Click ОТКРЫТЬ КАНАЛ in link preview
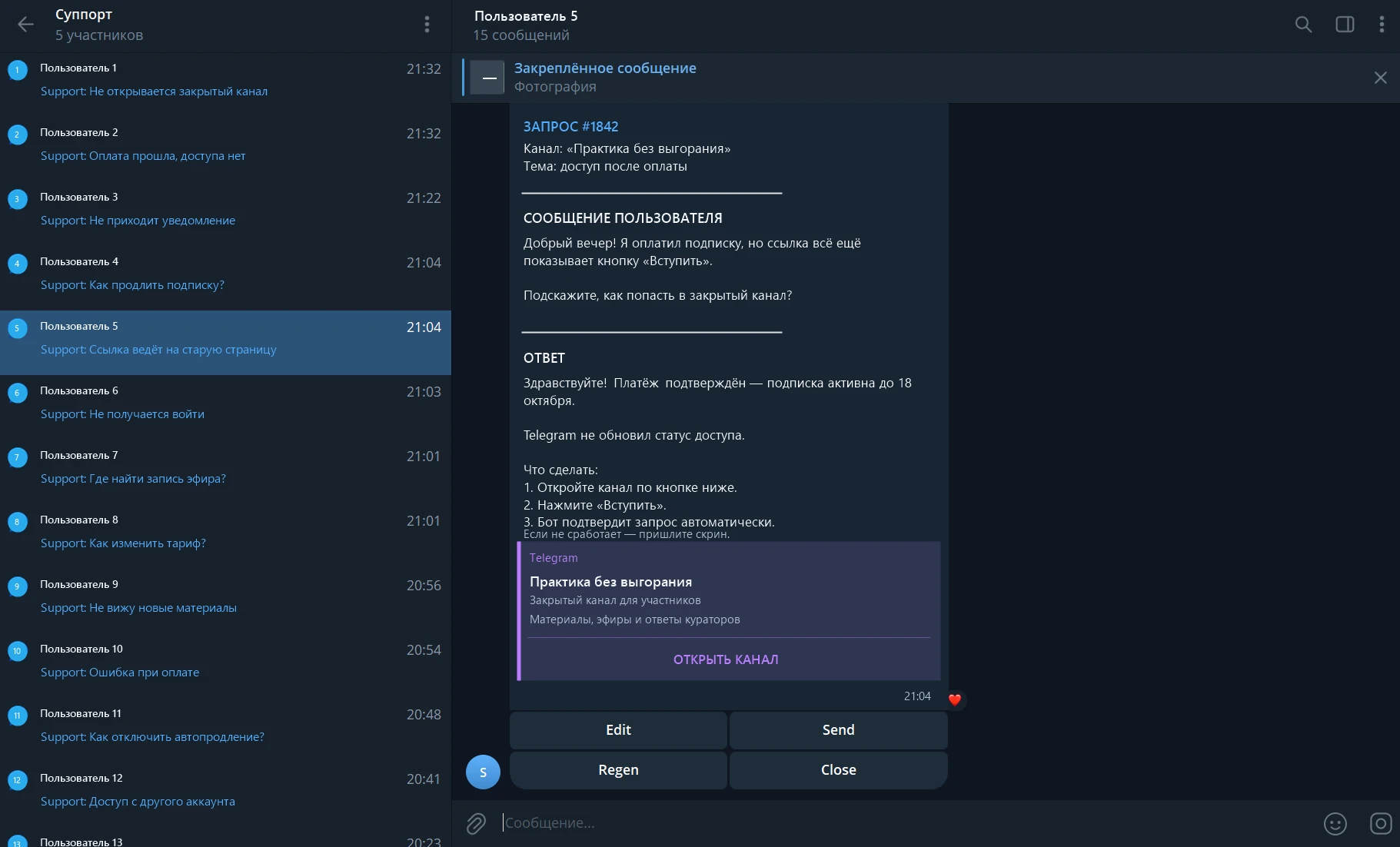The width and height of the screenshot is (1400, 847). pos(726,659)
